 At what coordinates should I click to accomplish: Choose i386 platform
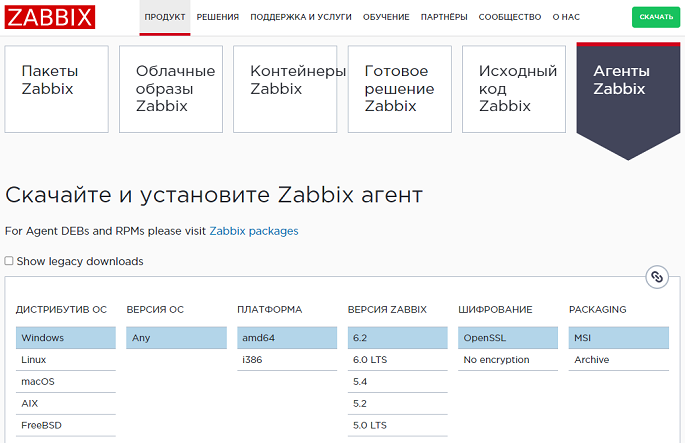(287, 360)
